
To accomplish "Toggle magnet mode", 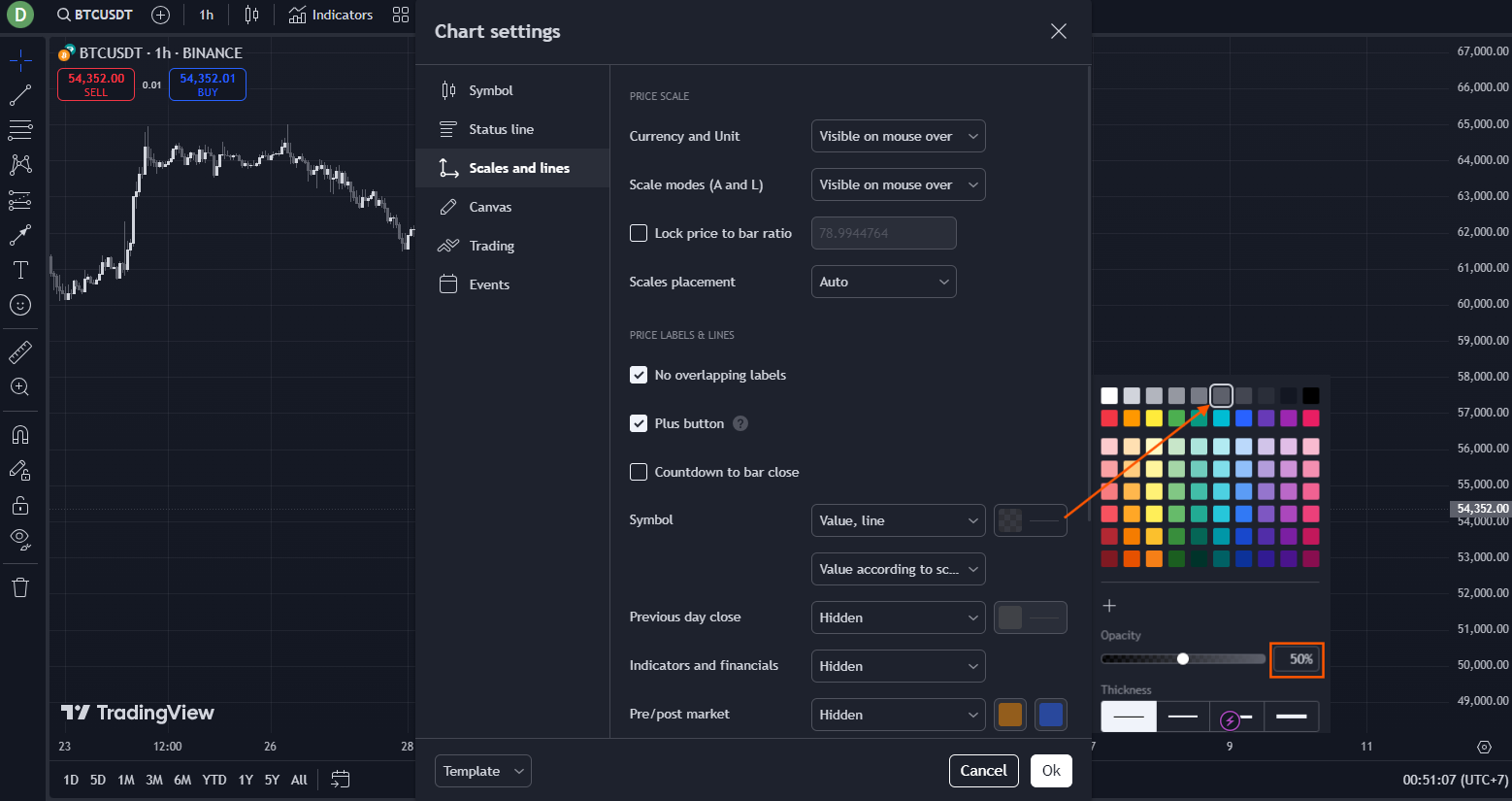I will click(x=20, y=434).
